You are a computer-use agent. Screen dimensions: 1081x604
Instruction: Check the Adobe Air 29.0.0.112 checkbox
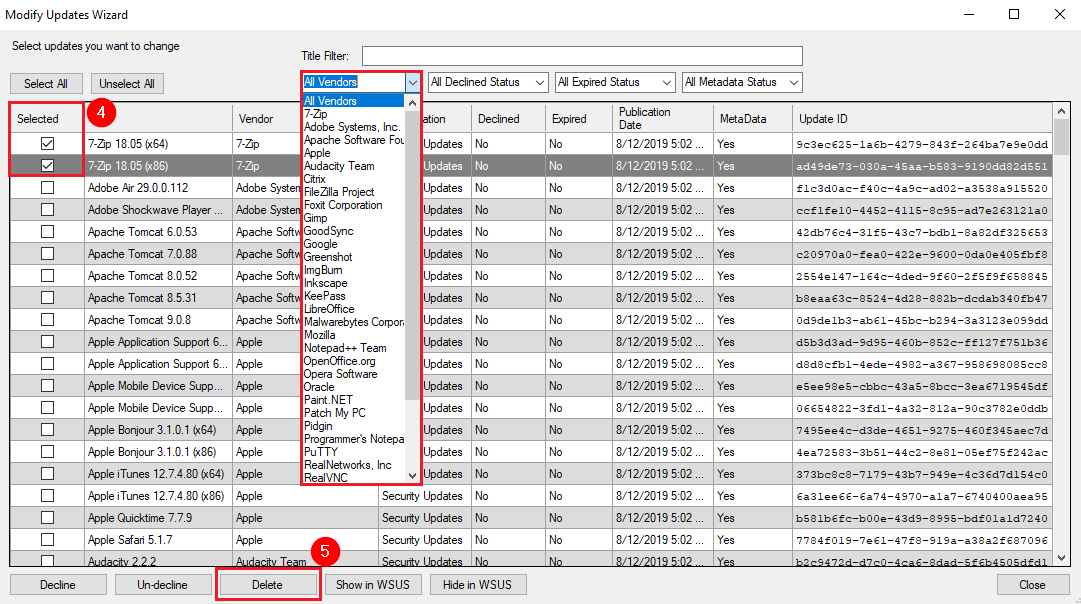(47, 188)
